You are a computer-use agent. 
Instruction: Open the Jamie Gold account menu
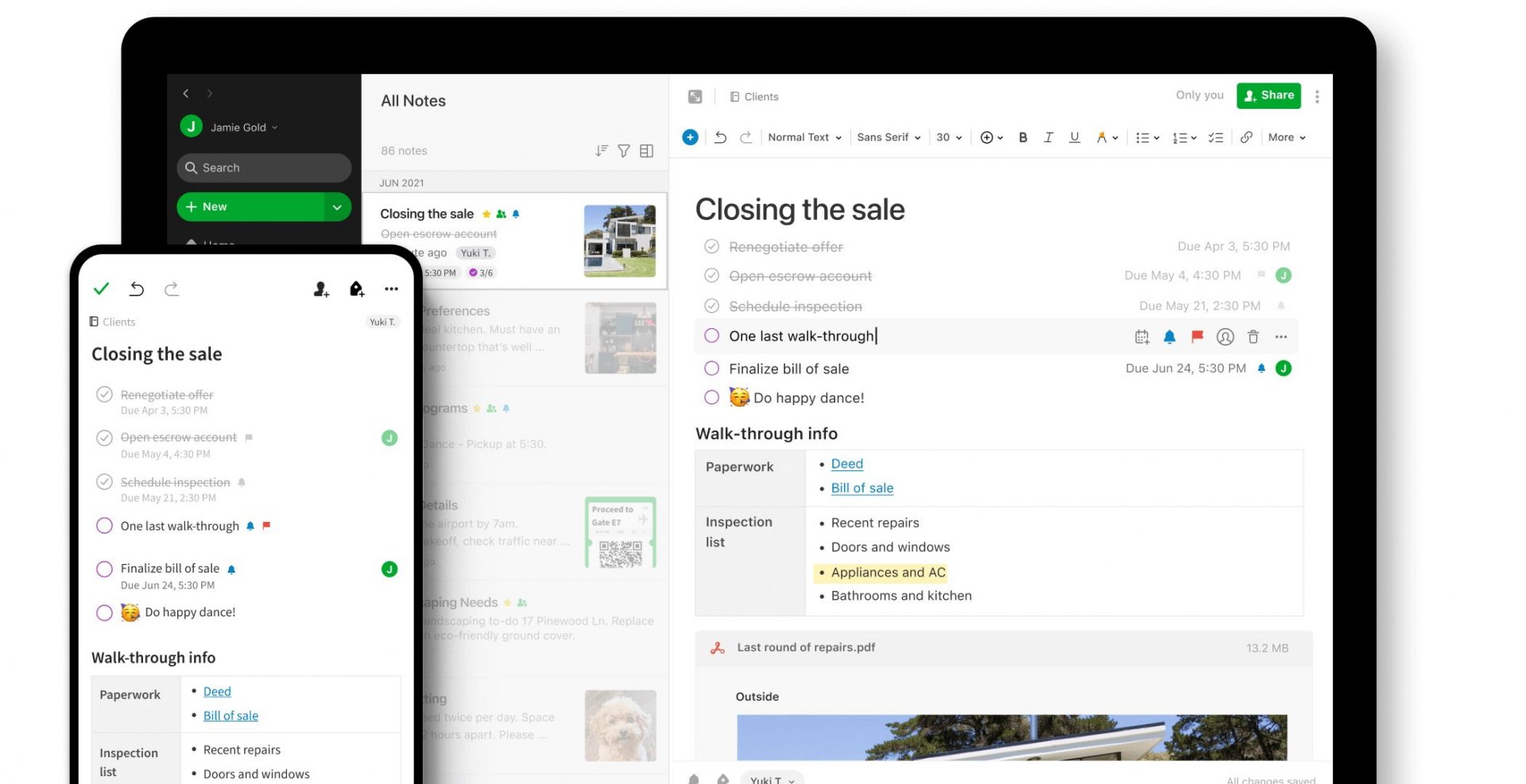pyautogui.click(x=230, y=127)
